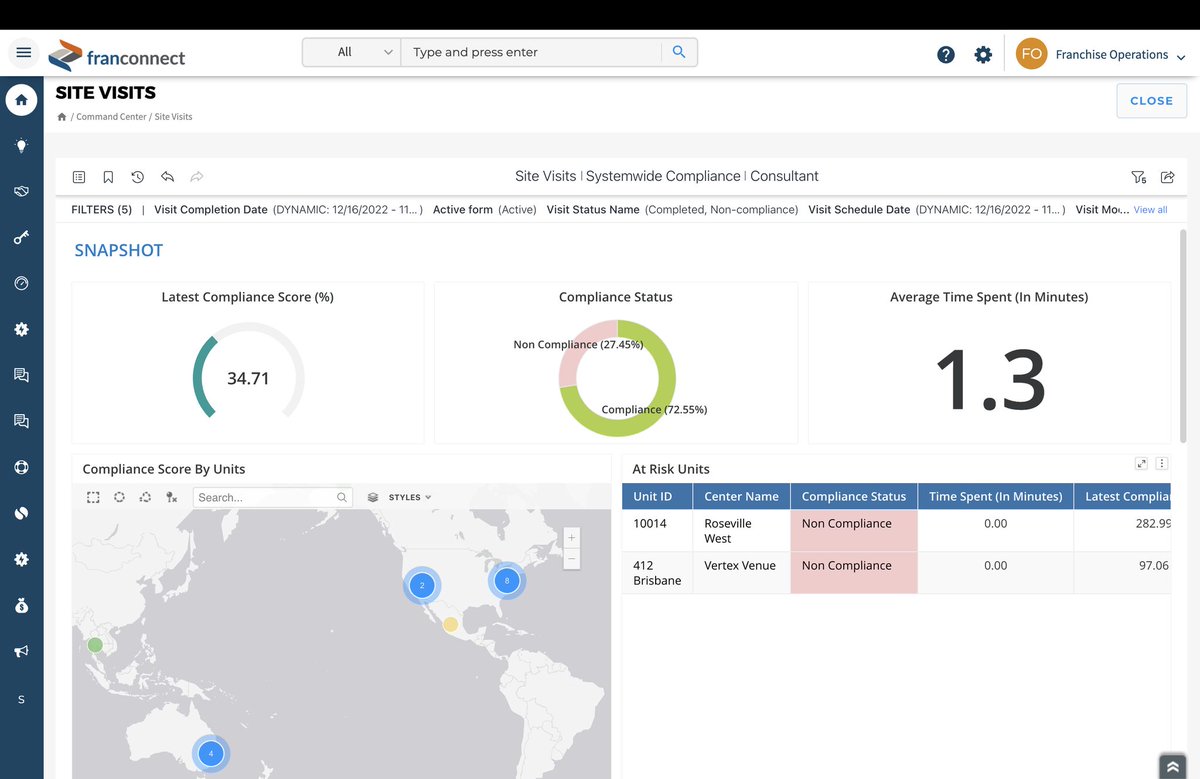Sort by the Center Name column header
The width and height of the screenshot is (1200, 779).
[x=741, y=496]
